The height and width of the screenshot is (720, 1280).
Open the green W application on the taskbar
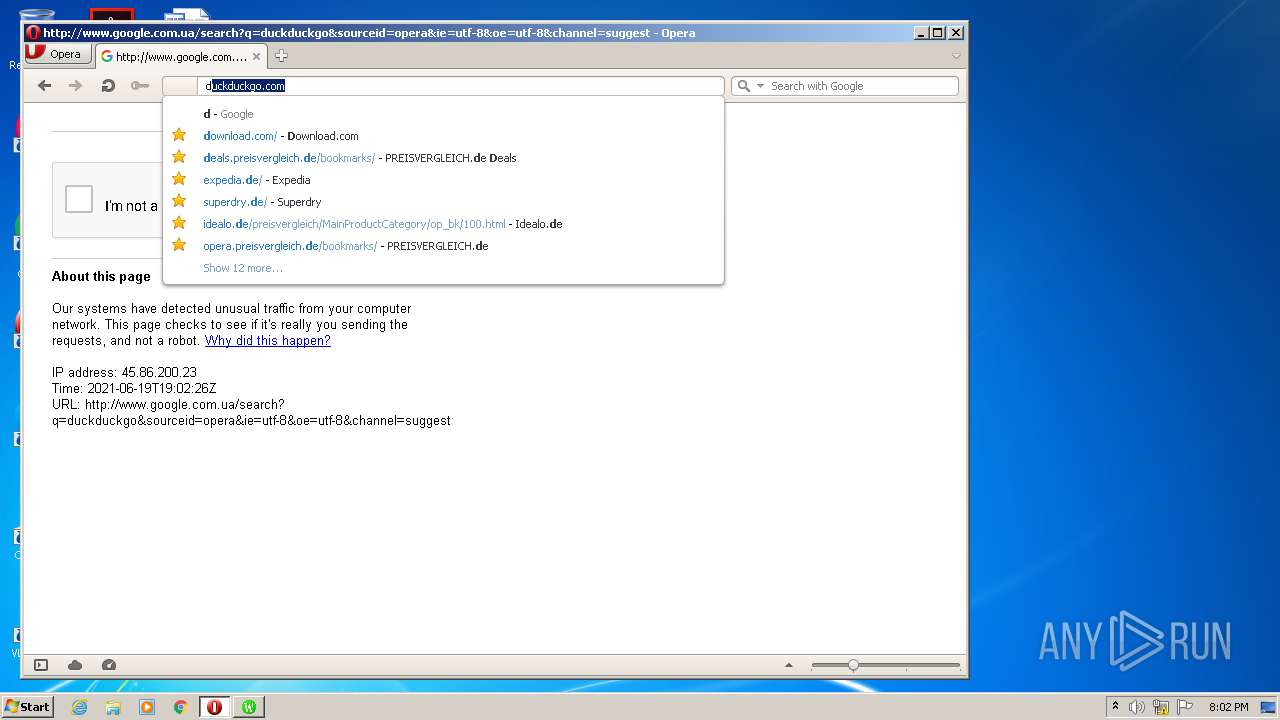click(248, 707)
